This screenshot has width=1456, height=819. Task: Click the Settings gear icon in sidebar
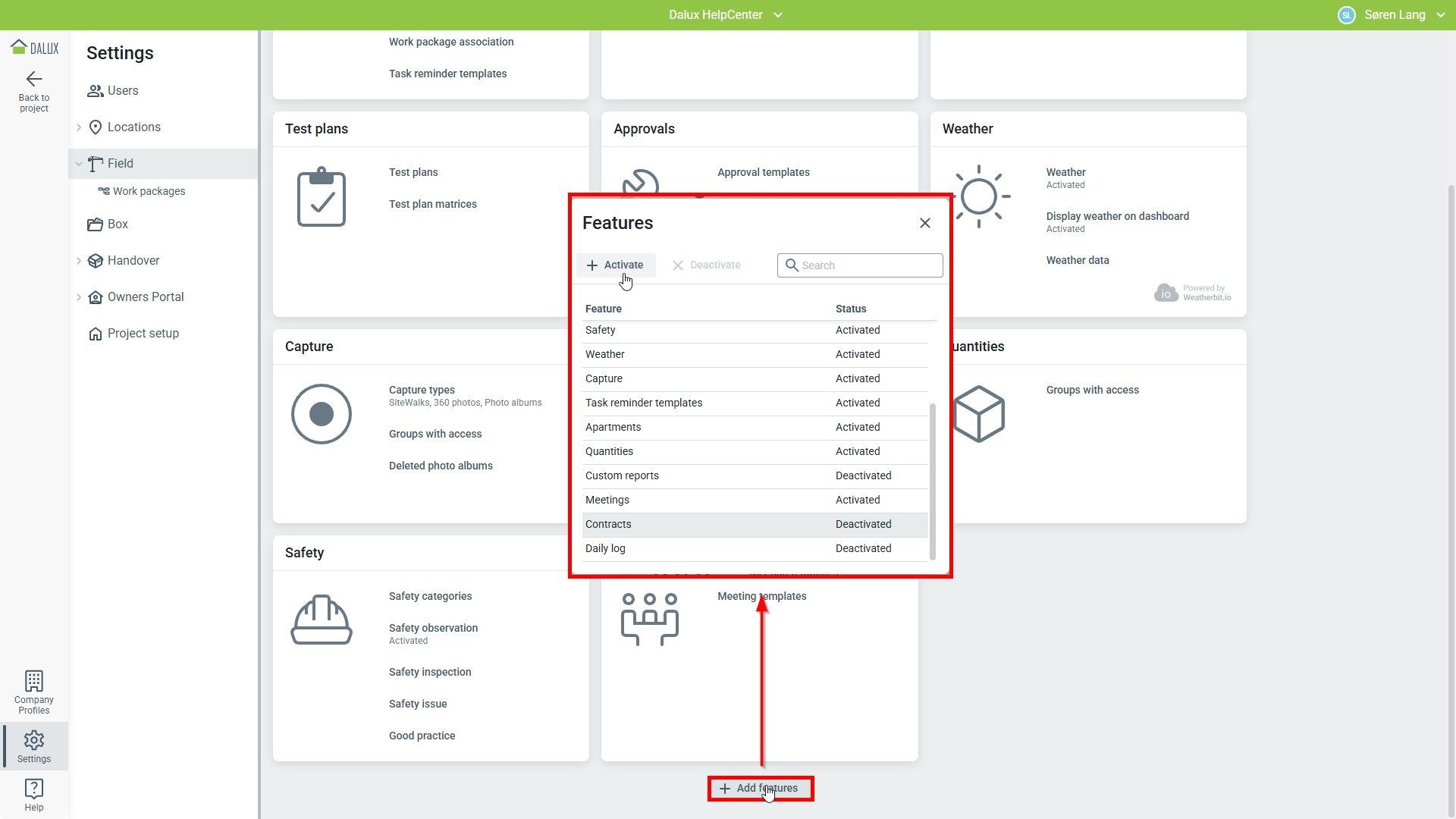(x=34, y=740)
